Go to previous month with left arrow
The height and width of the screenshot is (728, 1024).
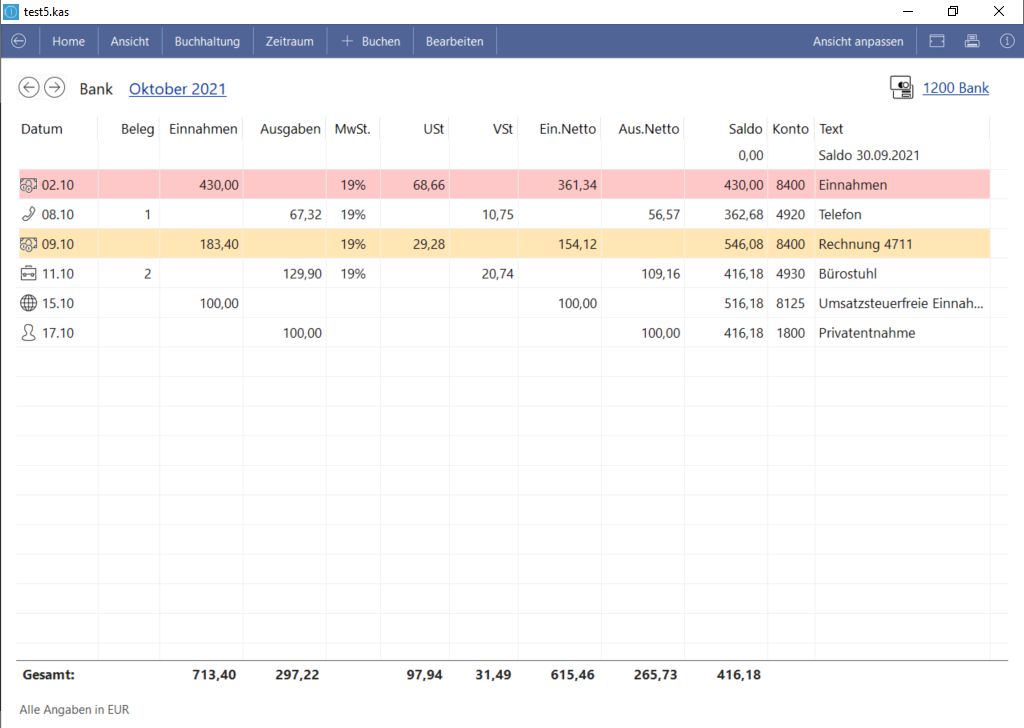(29, 88)
